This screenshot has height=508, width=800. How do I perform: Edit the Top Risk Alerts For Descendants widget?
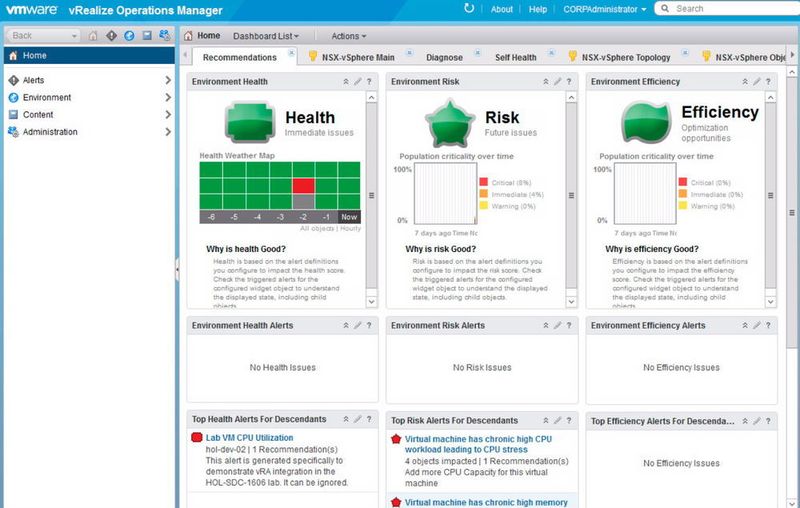(x=558, y=421)
